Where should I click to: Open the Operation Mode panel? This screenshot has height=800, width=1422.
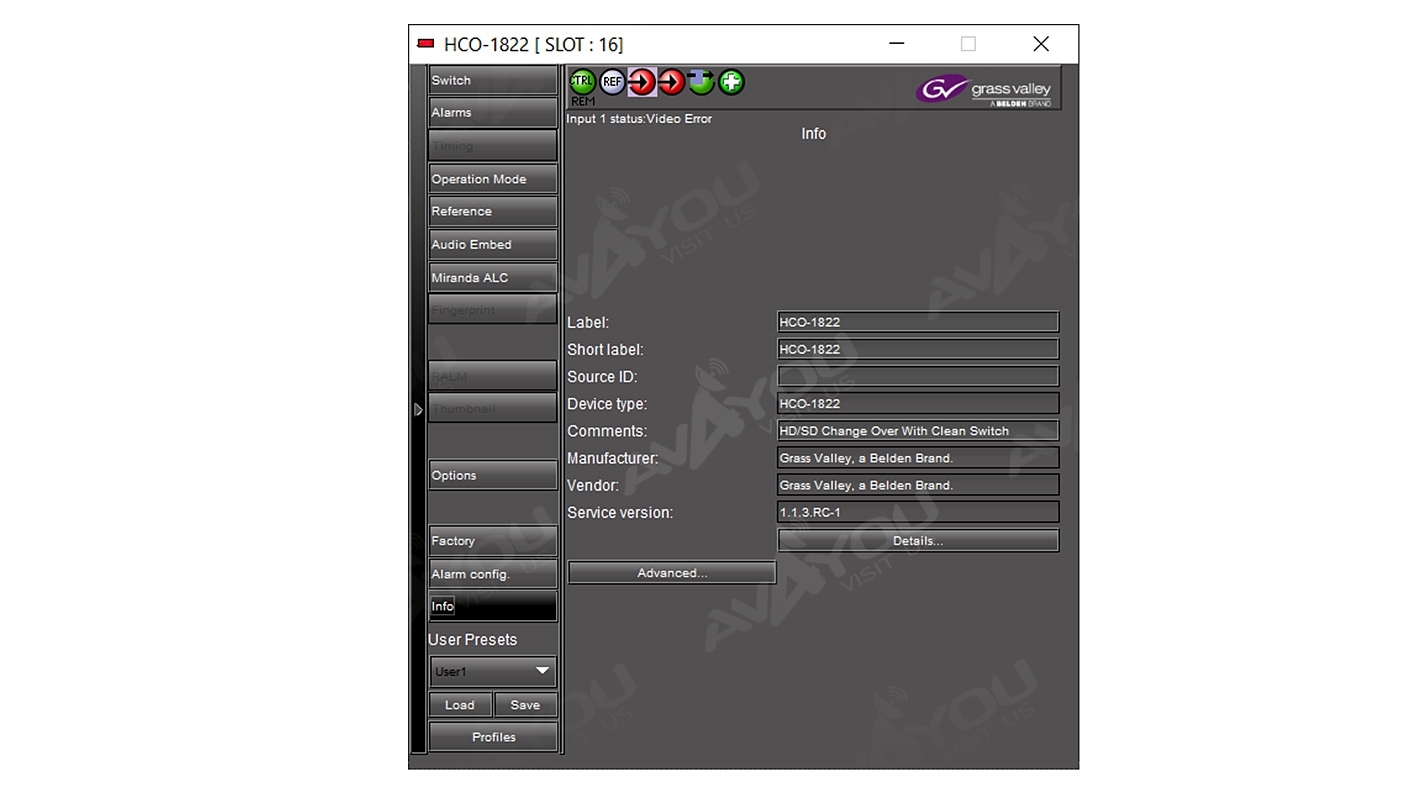(x=492, y=179)
